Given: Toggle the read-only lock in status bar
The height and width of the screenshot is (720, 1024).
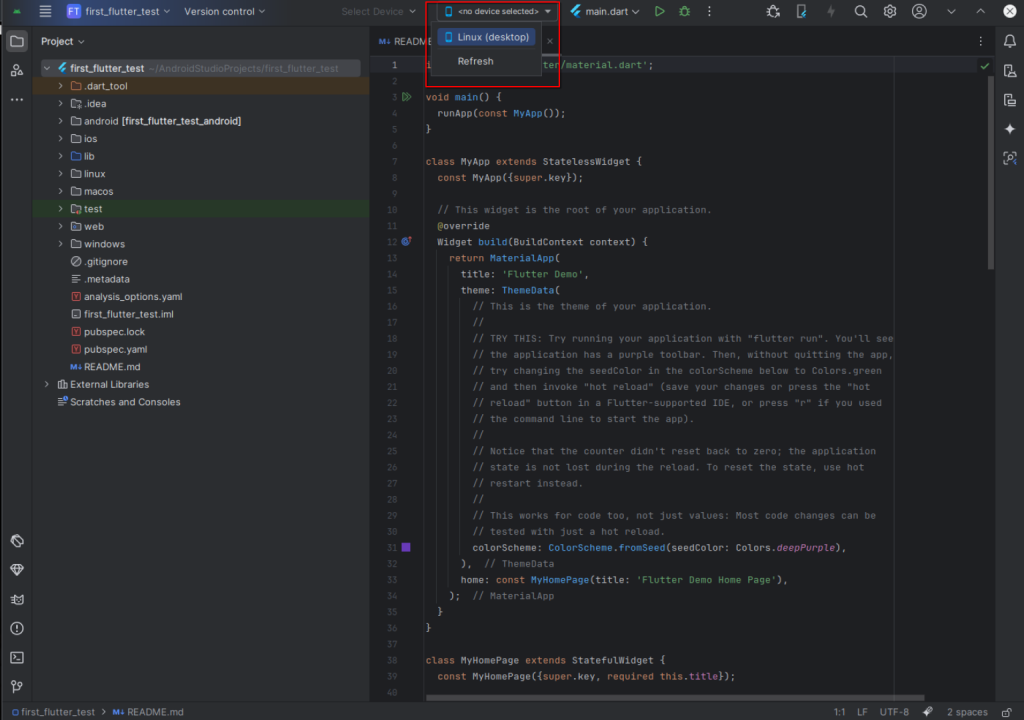Looking at the screenshot, I should (x=1007, y=712).
